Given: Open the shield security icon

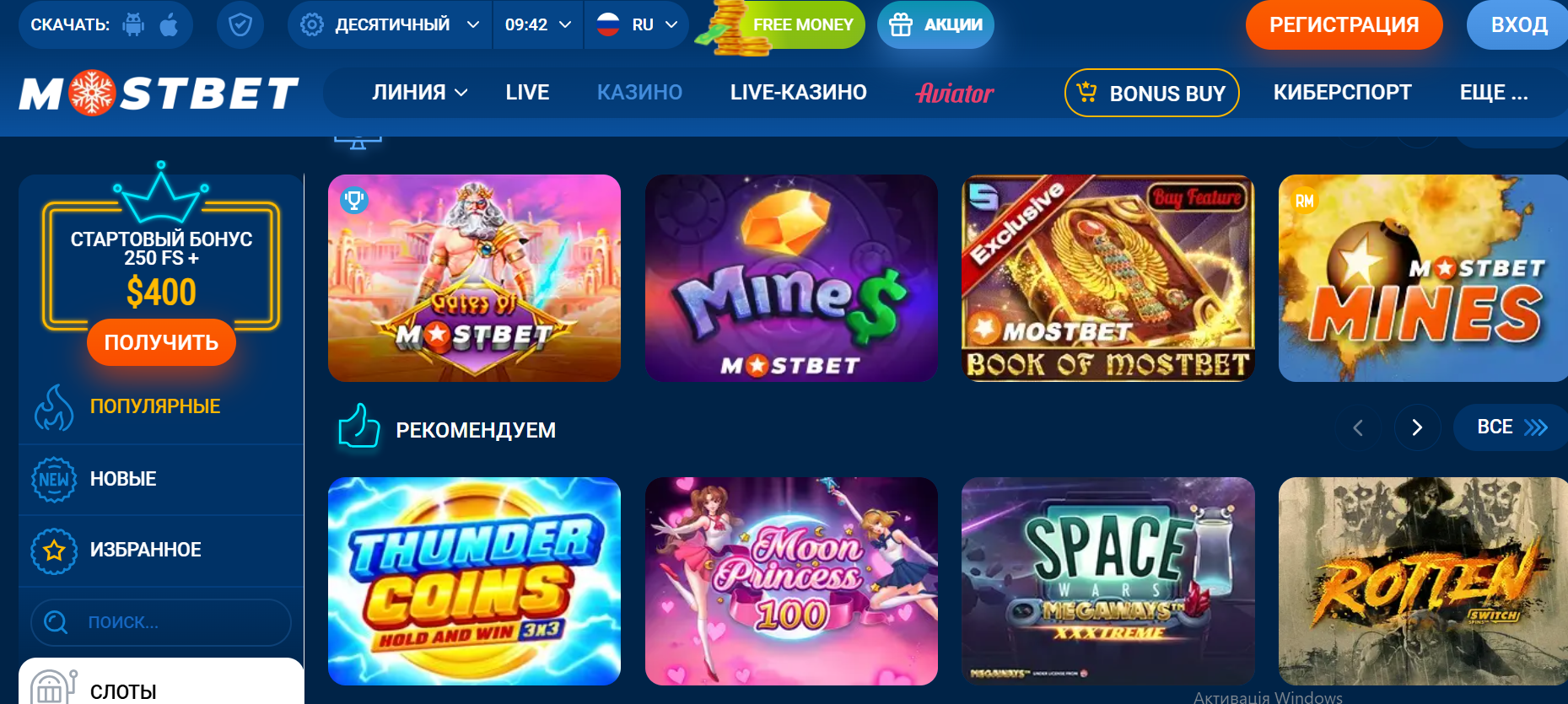Looking at the screenshot, I should click(x=240, y=25).
